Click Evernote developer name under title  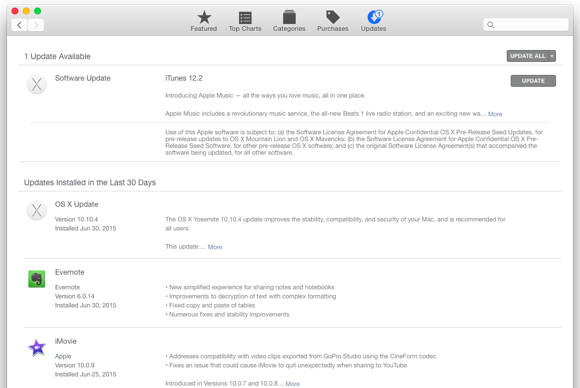point(67,287)
